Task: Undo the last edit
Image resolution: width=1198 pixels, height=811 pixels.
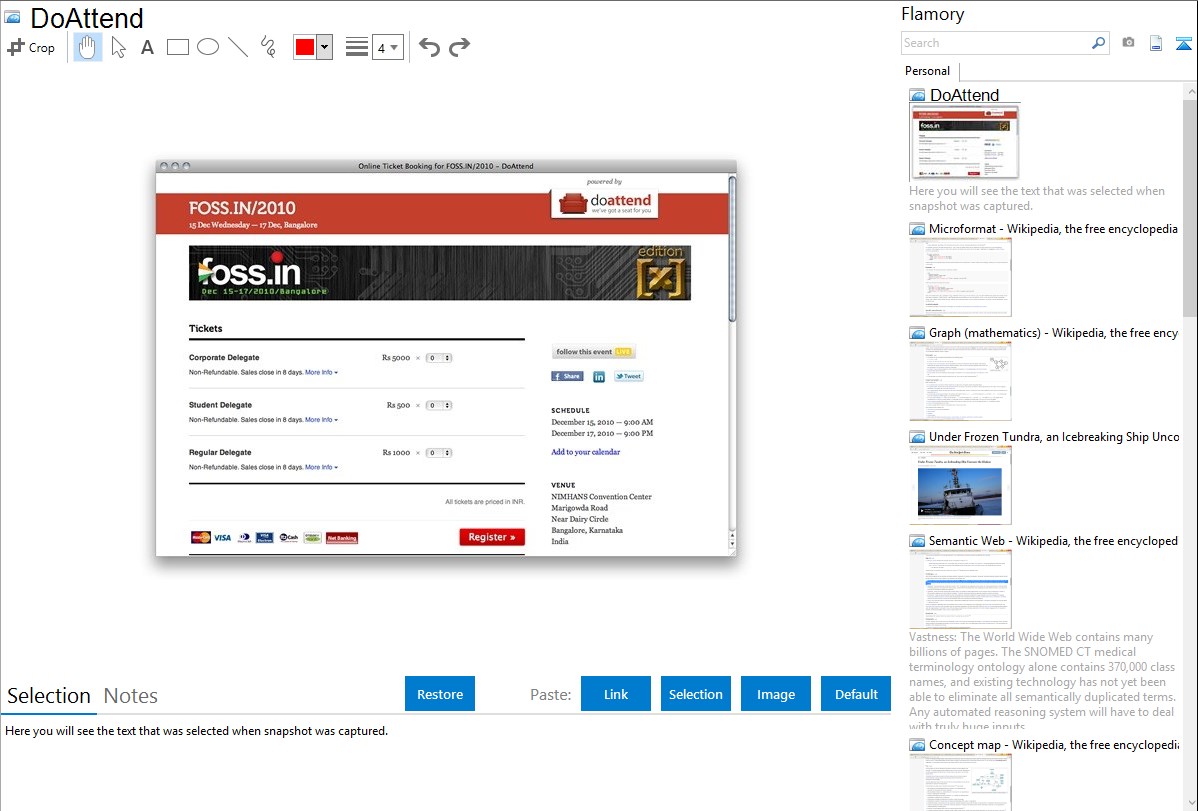Action: [429, 47]
